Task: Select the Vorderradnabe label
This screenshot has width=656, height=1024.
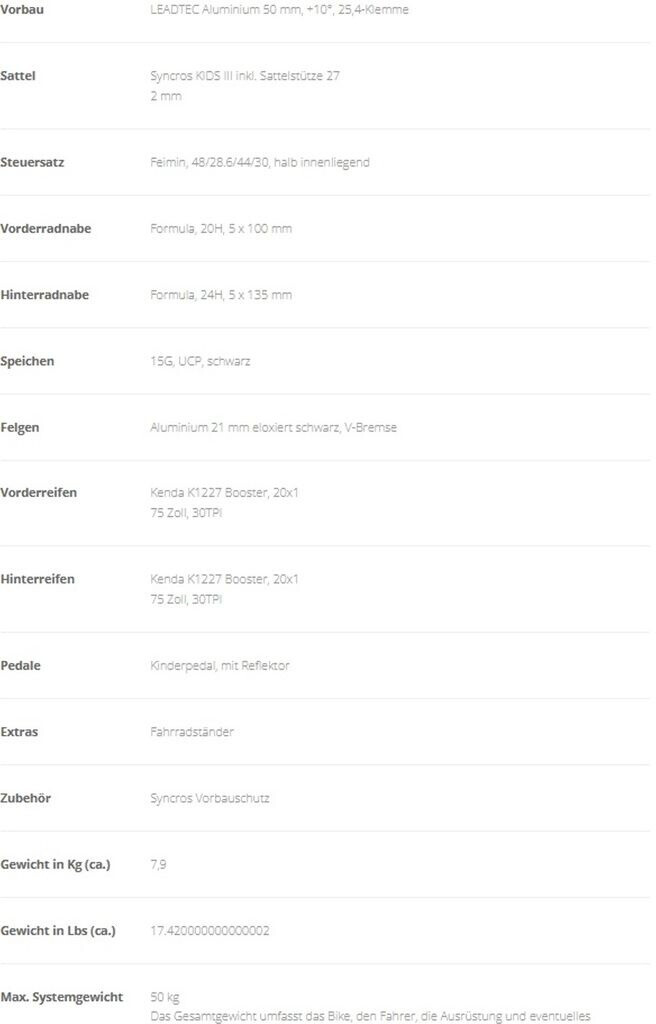Action: pyautogui.click(x=46, y=228)
